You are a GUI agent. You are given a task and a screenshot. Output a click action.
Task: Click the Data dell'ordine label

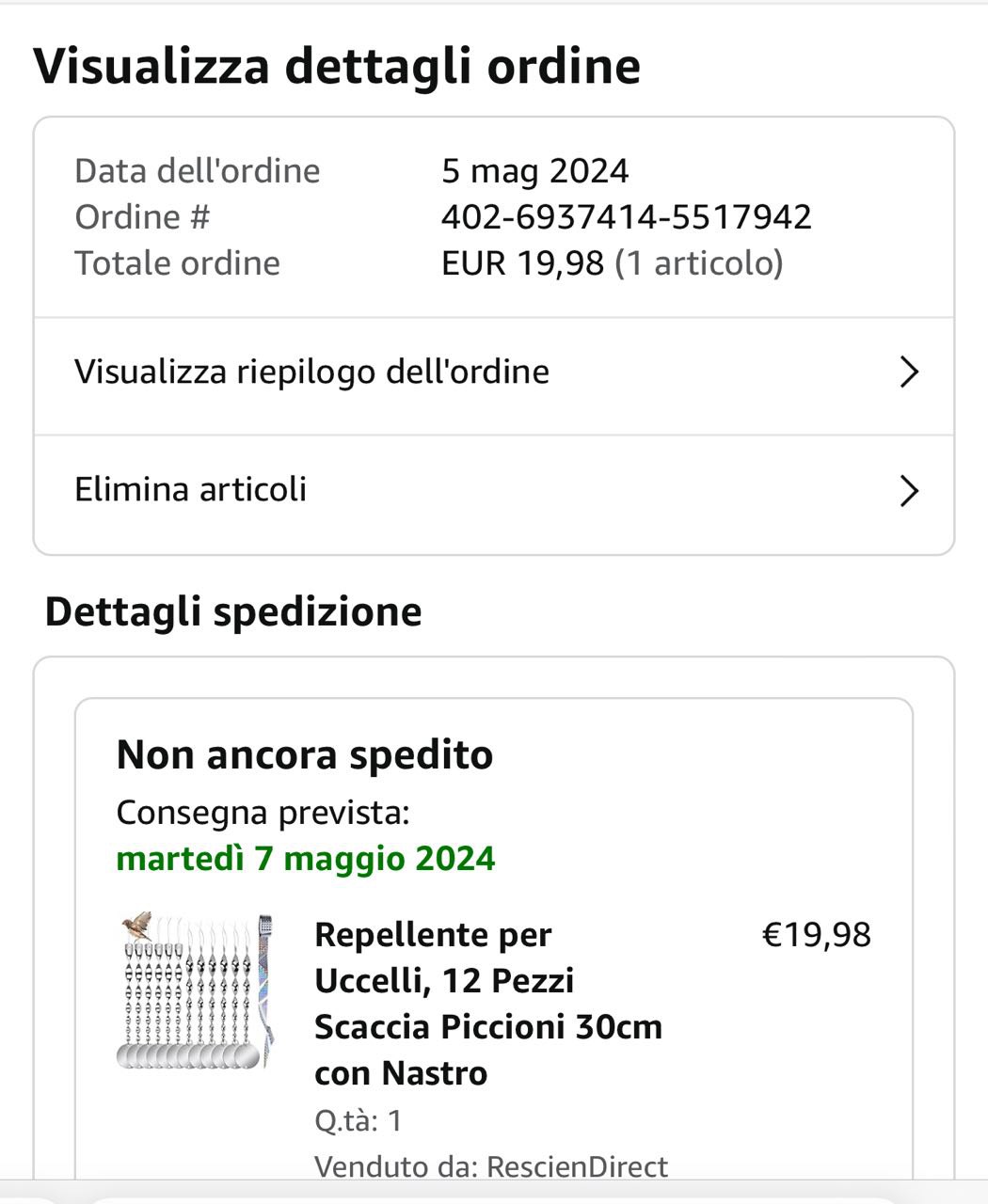coord(198,171)
